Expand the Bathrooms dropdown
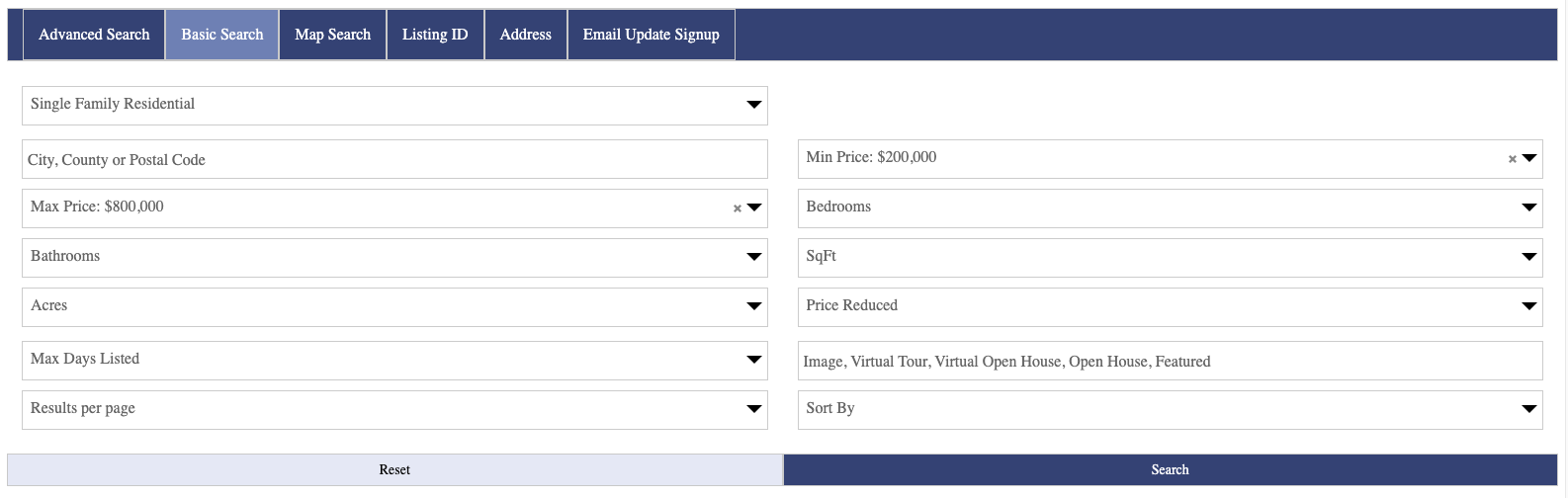Image resolution: width=1568 pixels, height=498 pixels. pyautogui.click(x=394, y=258)
